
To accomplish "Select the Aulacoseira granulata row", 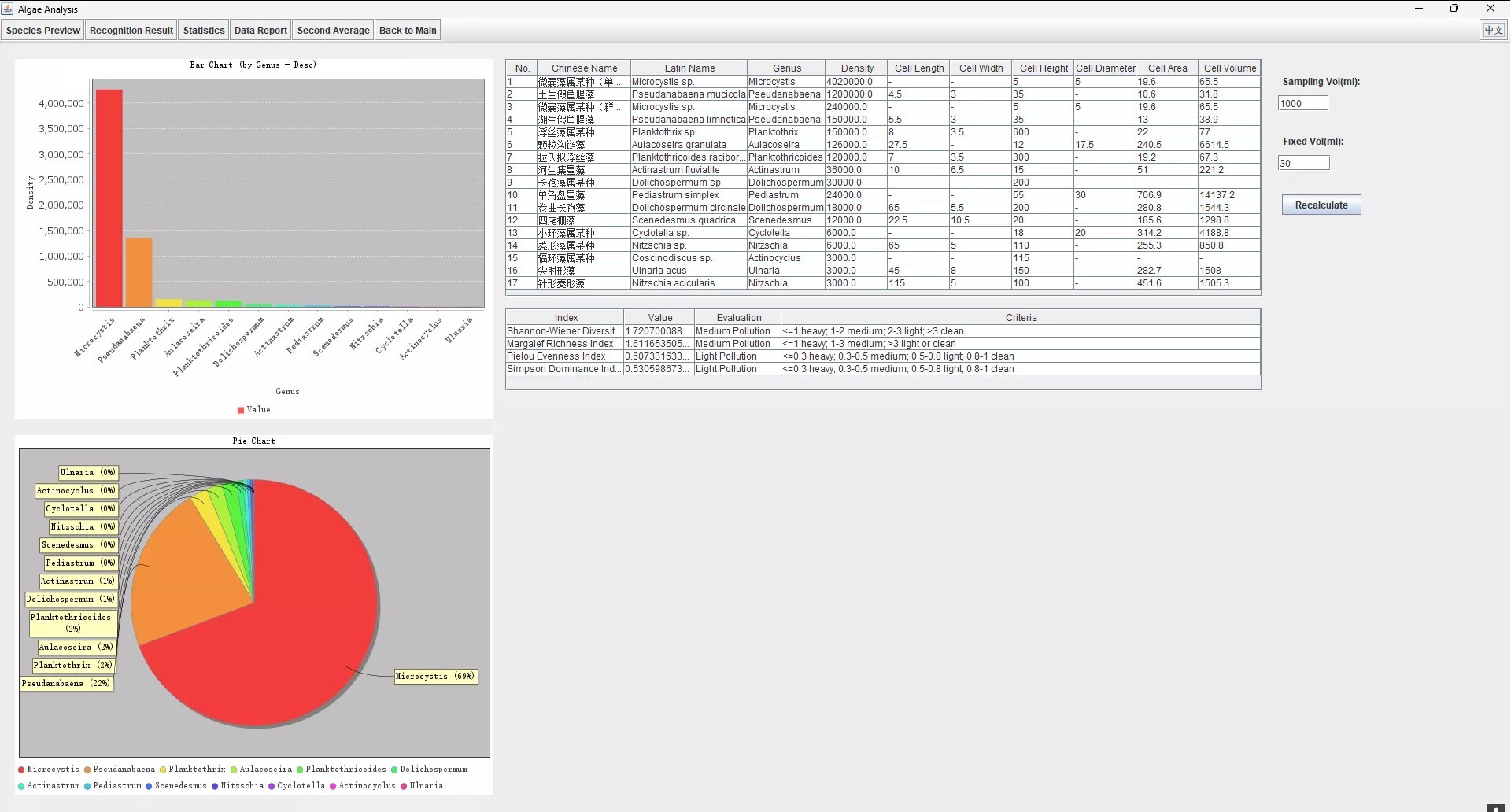I will click(x=883, y=145).
